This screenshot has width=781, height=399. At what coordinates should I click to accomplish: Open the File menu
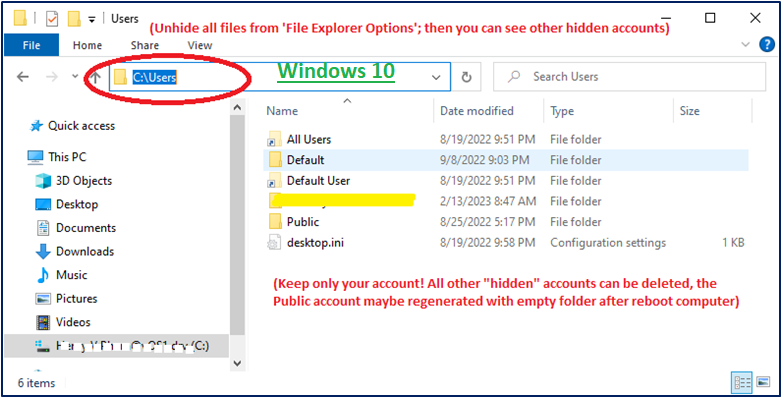pos(31,45)
